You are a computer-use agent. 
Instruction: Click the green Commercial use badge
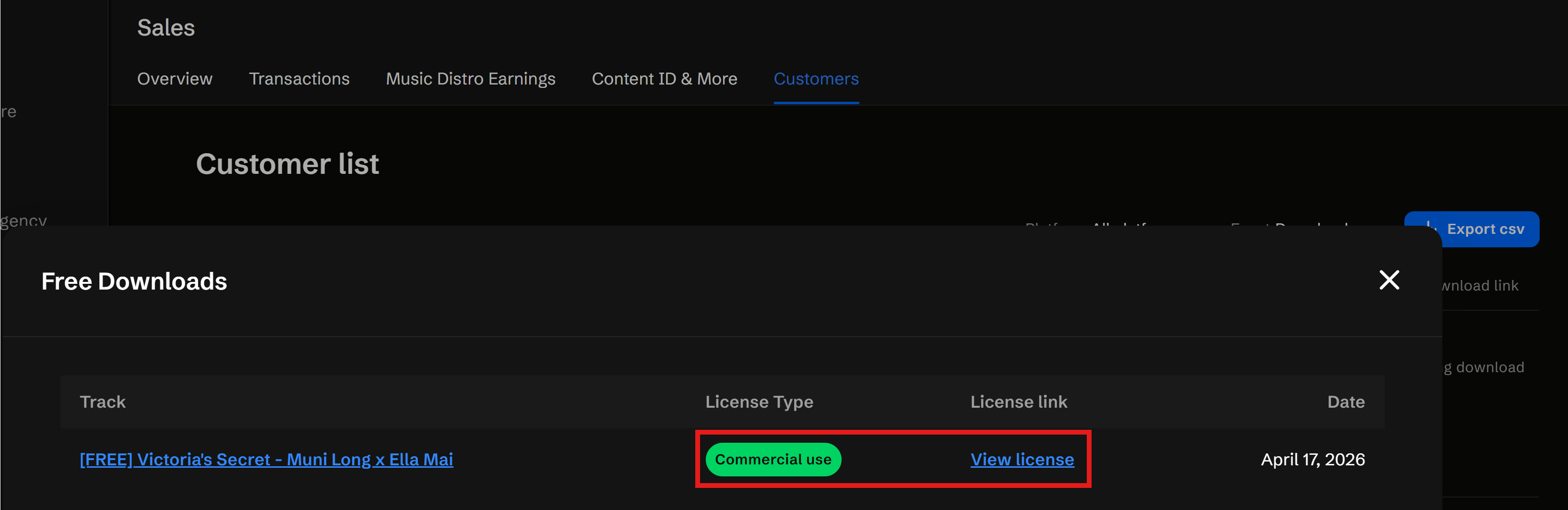click(772, 460)
